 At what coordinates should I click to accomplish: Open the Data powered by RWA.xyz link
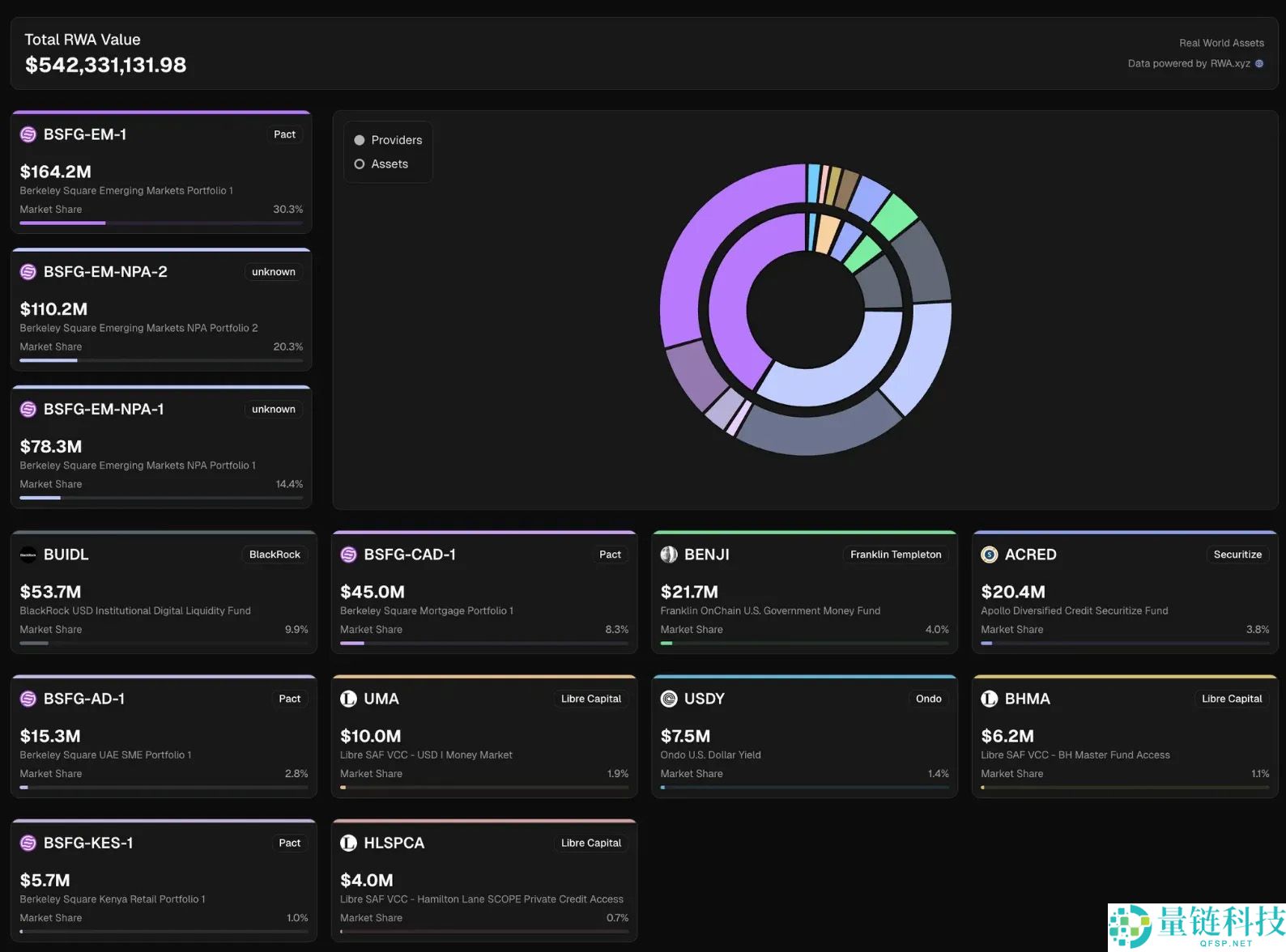1189,64
